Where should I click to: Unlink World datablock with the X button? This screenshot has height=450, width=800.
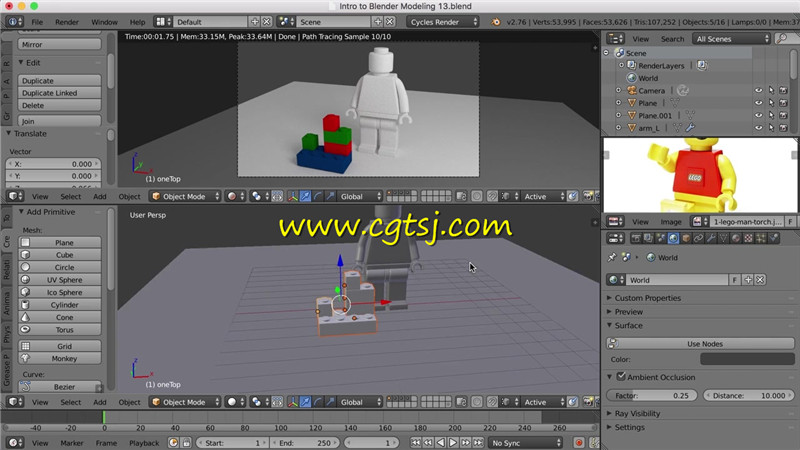[760, 280]
